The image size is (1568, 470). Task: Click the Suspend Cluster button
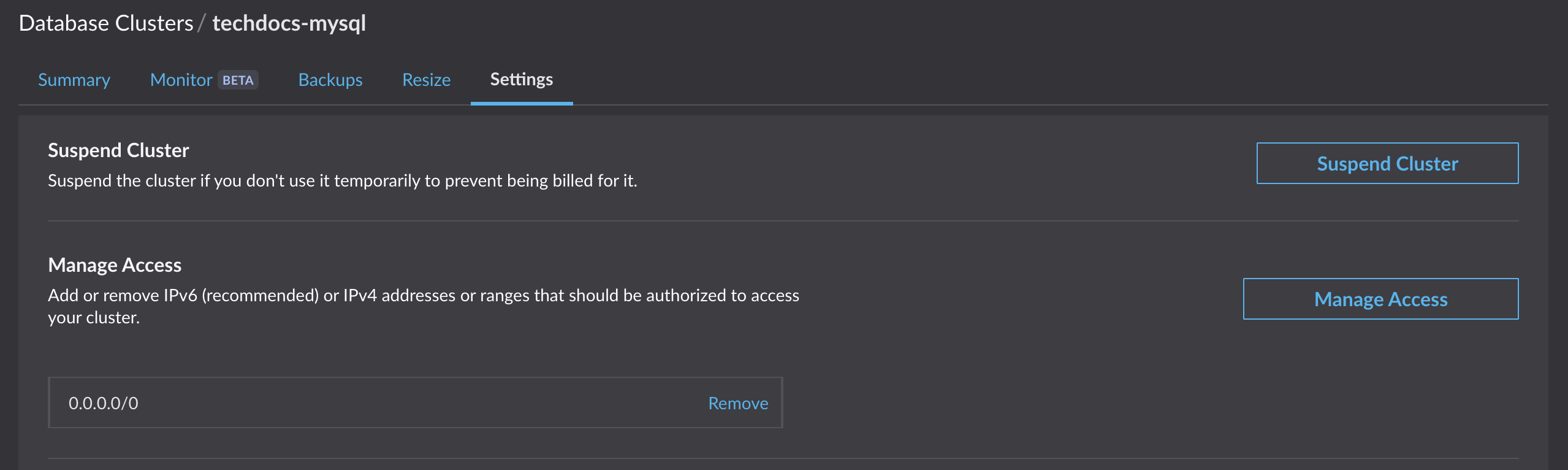pyautogui.click(x=1387, y=163)
